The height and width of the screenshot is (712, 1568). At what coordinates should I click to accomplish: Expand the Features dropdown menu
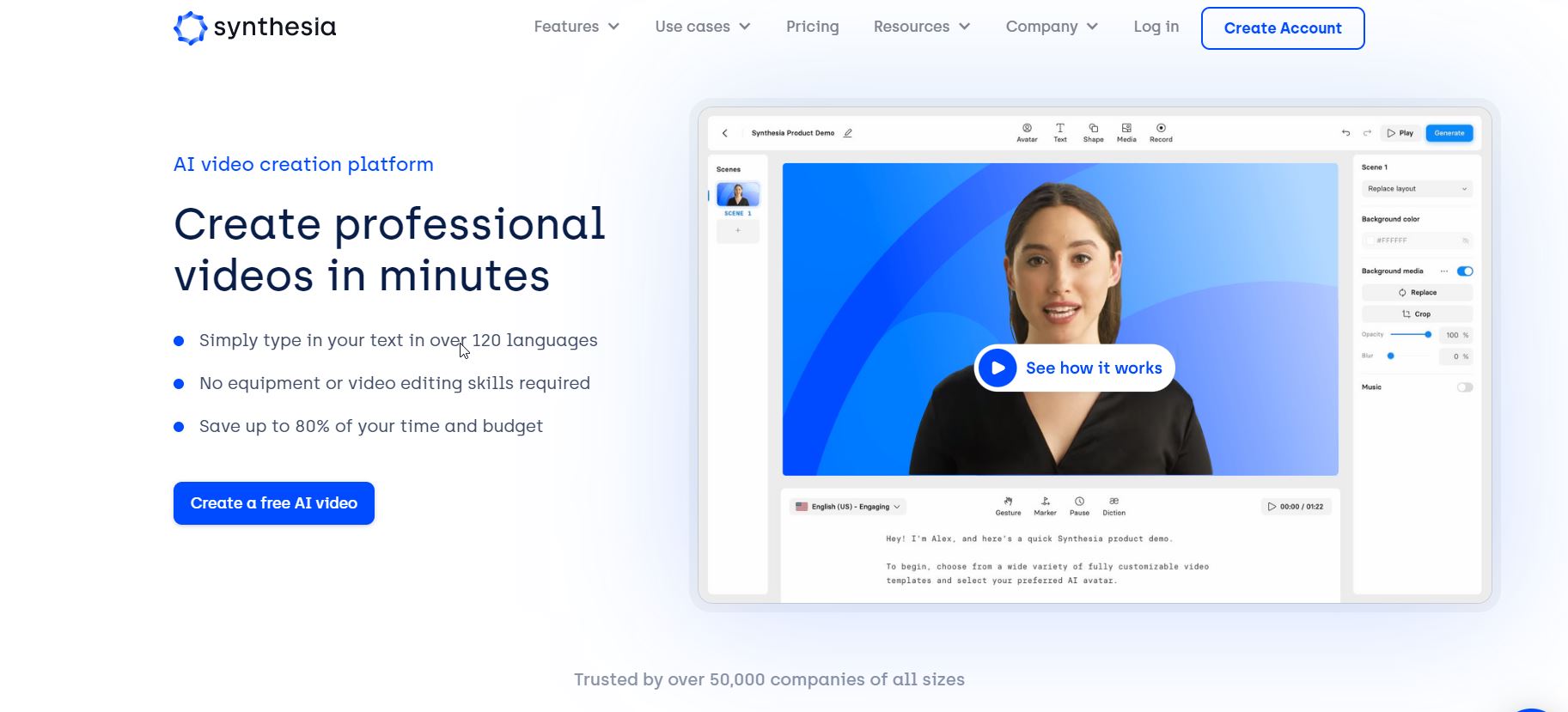(x=577, y=27)
